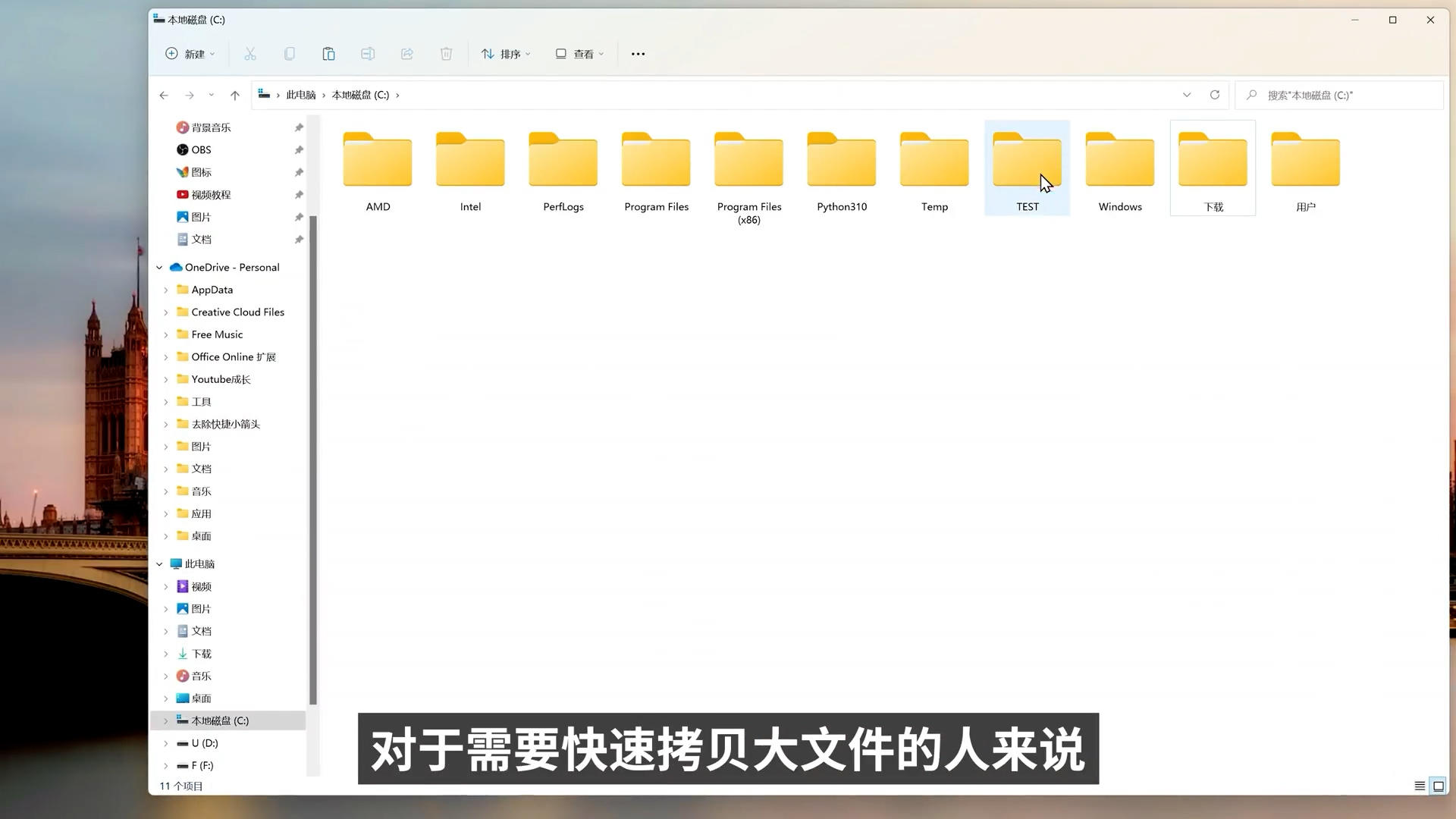Click the Delete (trash) icon in the toolbar
This screenshot has height=819, width=1456.
(x=446, y=53)
